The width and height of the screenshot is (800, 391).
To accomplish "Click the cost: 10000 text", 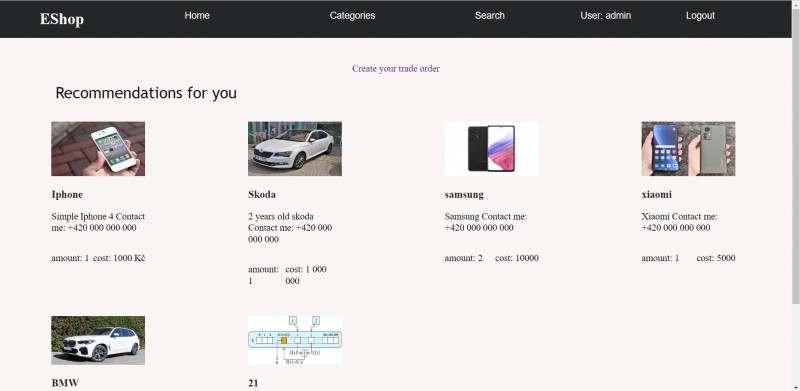I will click(517, 258).
